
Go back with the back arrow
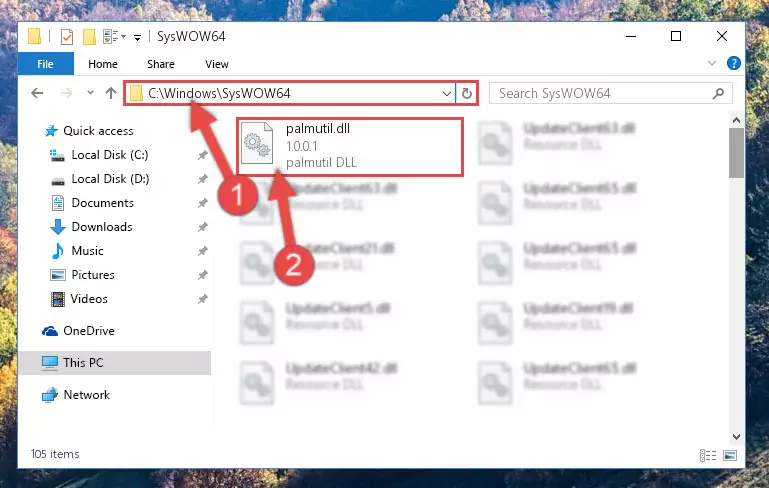tap(37, 93)
